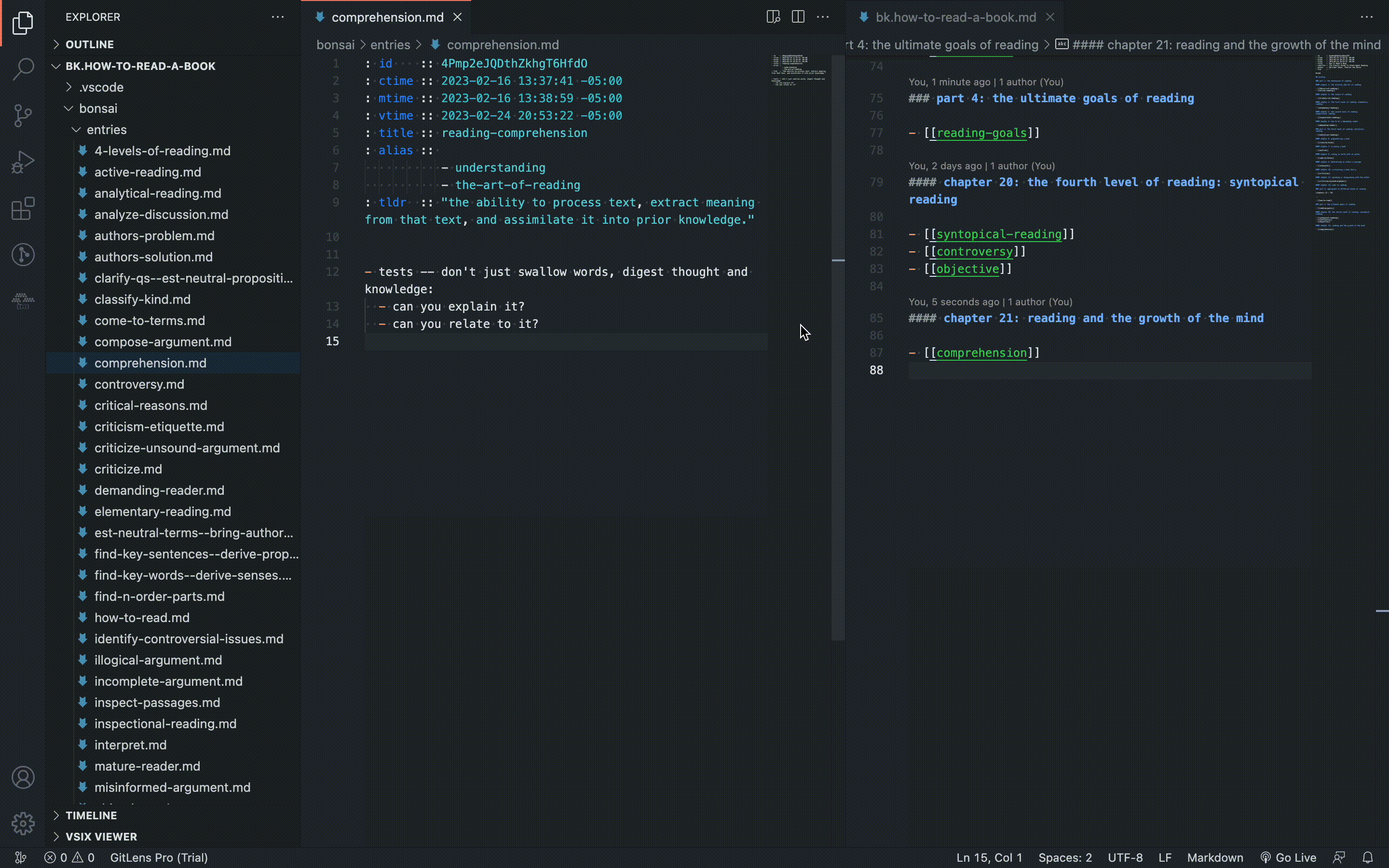Viewport: 1389px width, 868px height.
Task: Open the feedback icon in status bar
Action: pos(1339,857)
